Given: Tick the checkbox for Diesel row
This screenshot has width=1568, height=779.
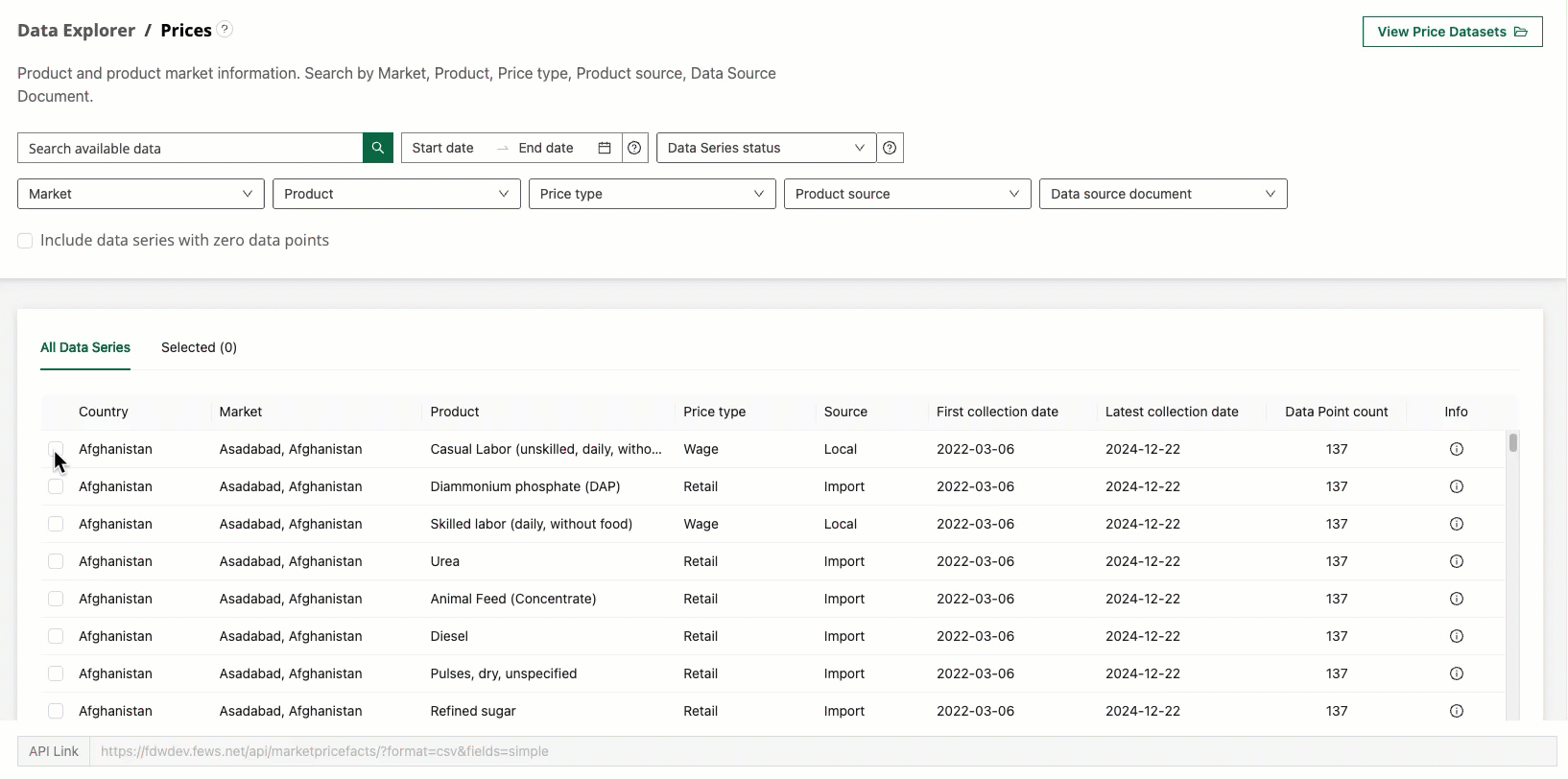Looking at the screenshot, I should [x=56, y=636].
